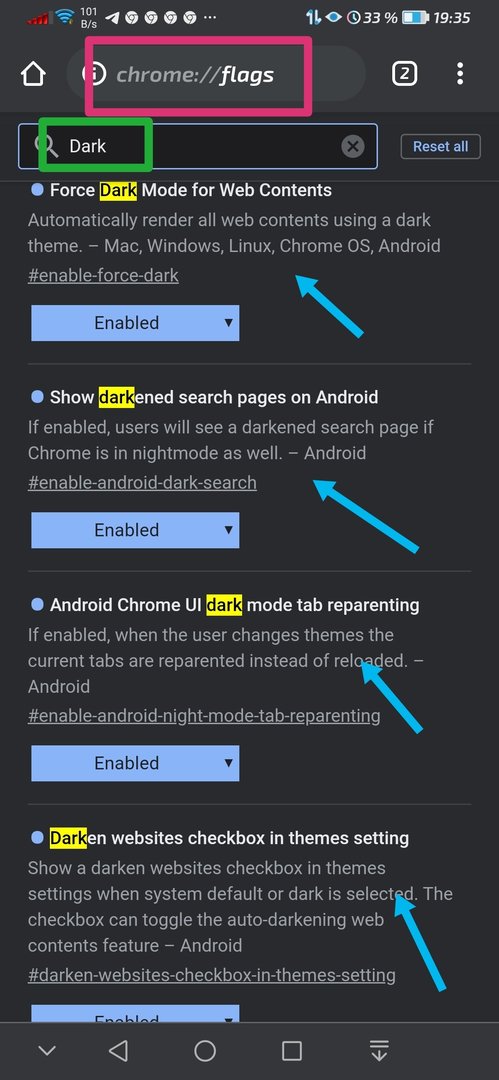The width and height of the screenshot is (499, 1080).
Task: Tap the pull-down notification icon in nav bar
Action: click(378, 1050)
